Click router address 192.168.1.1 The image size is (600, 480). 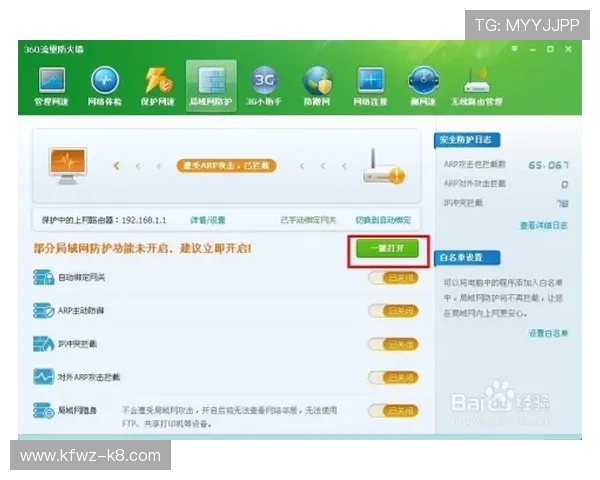pos(144,220)
